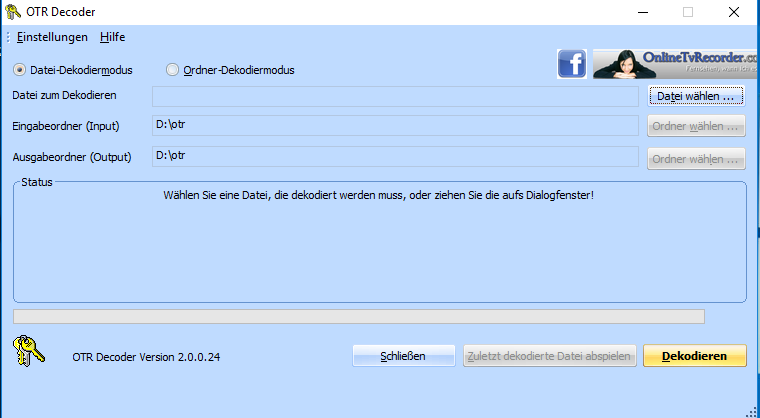Click the Datei zum Dekodieren field
The height and width of the screenshot is (418, 760).
coord(395,96)
